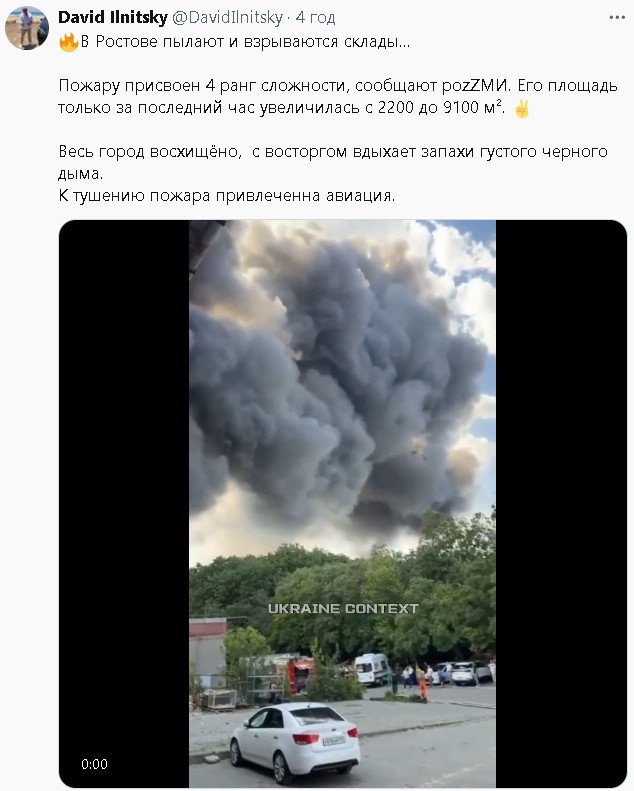Click the 'Весь город восхищёно' paragraph
The image size is (634, 791).
[x=333, y=162]
